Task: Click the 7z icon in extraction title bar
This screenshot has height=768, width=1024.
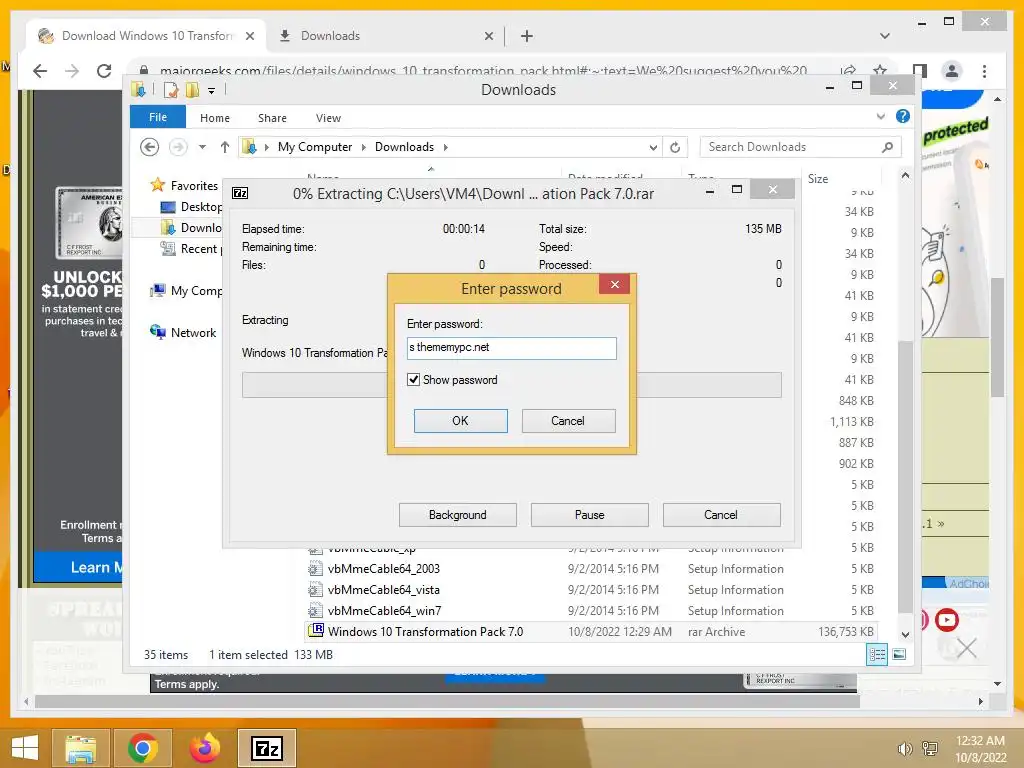Action: pos(240,193)
